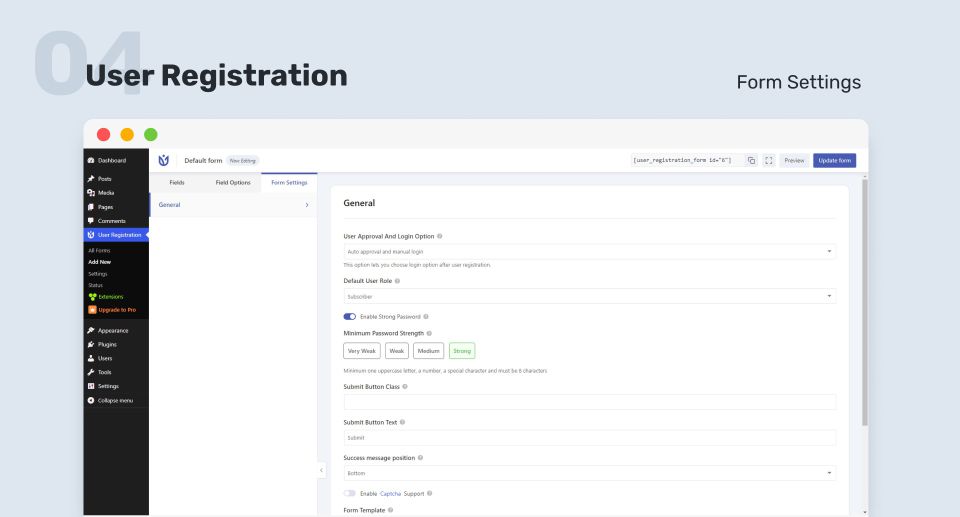The image size is (960, 517).
Task: Enable the Captcha Support toggle
Action: (350, 493)
